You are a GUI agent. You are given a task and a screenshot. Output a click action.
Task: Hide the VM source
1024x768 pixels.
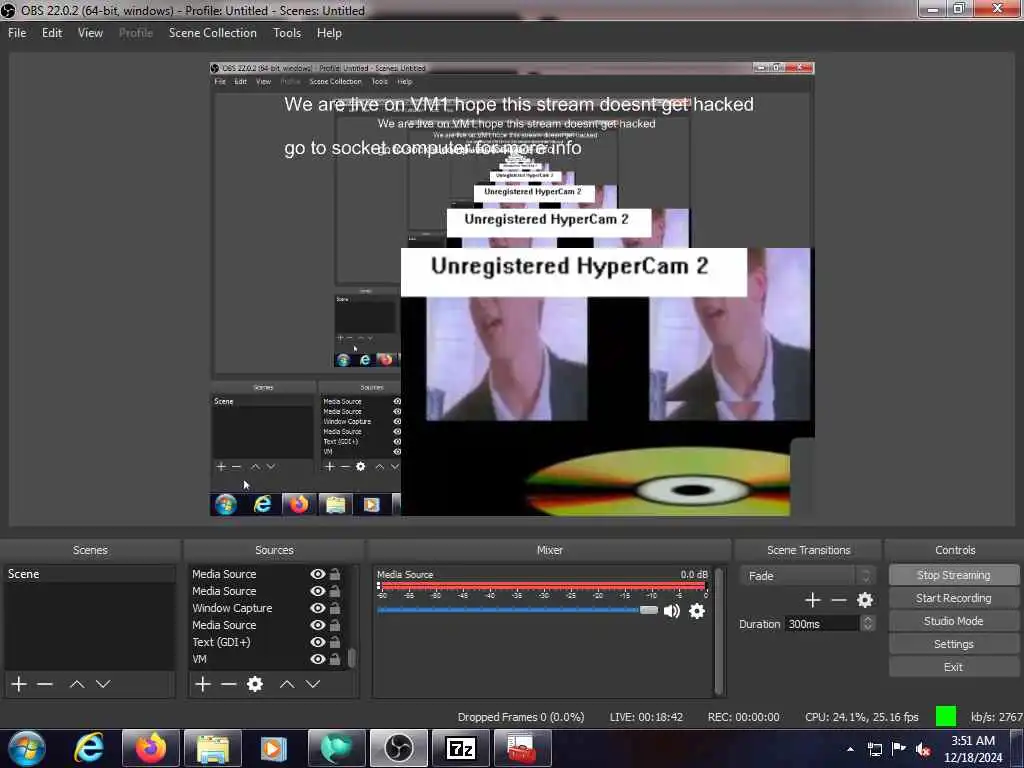click(317, 659)
